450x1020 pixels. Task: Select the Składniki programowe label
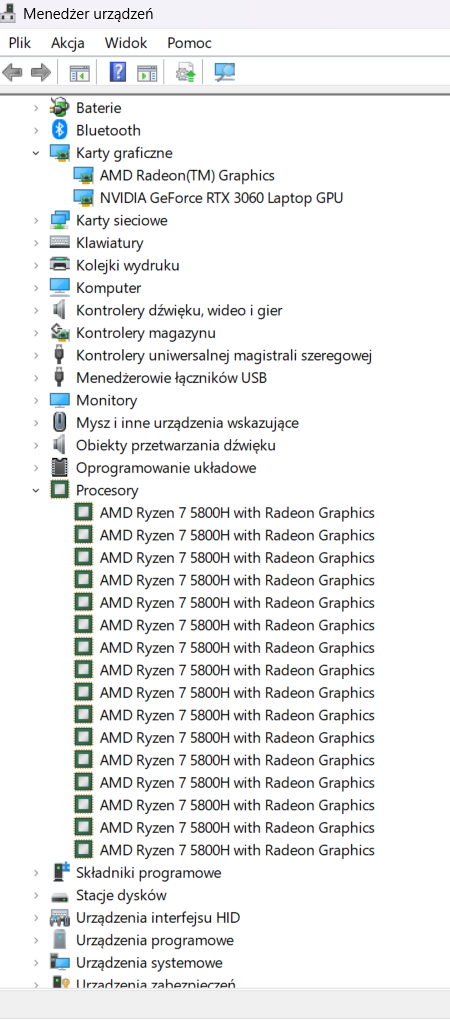148,873
